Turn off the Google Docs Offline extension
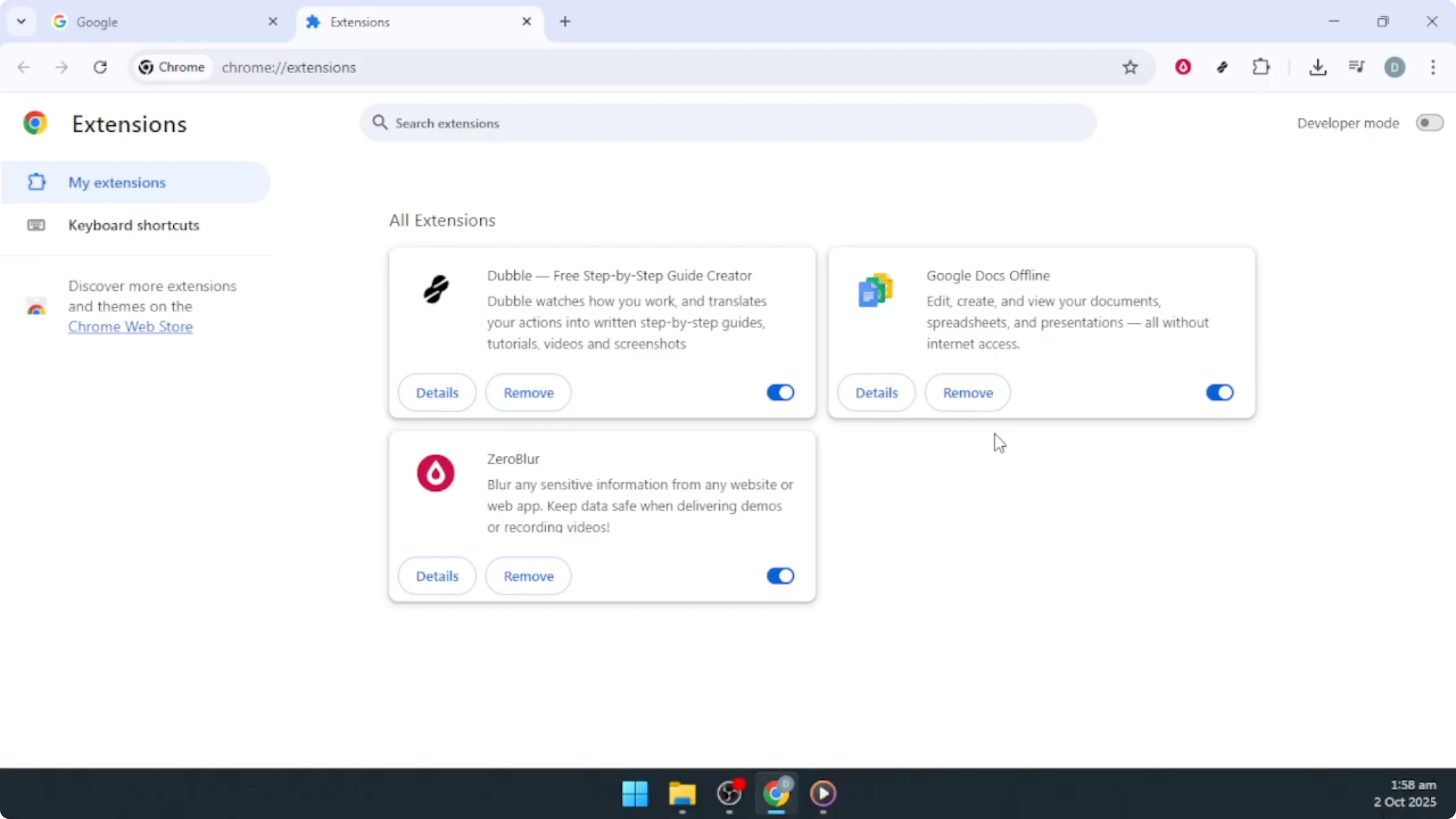This screenshot has height=819, width=1456. click(x=1219, y=392)
